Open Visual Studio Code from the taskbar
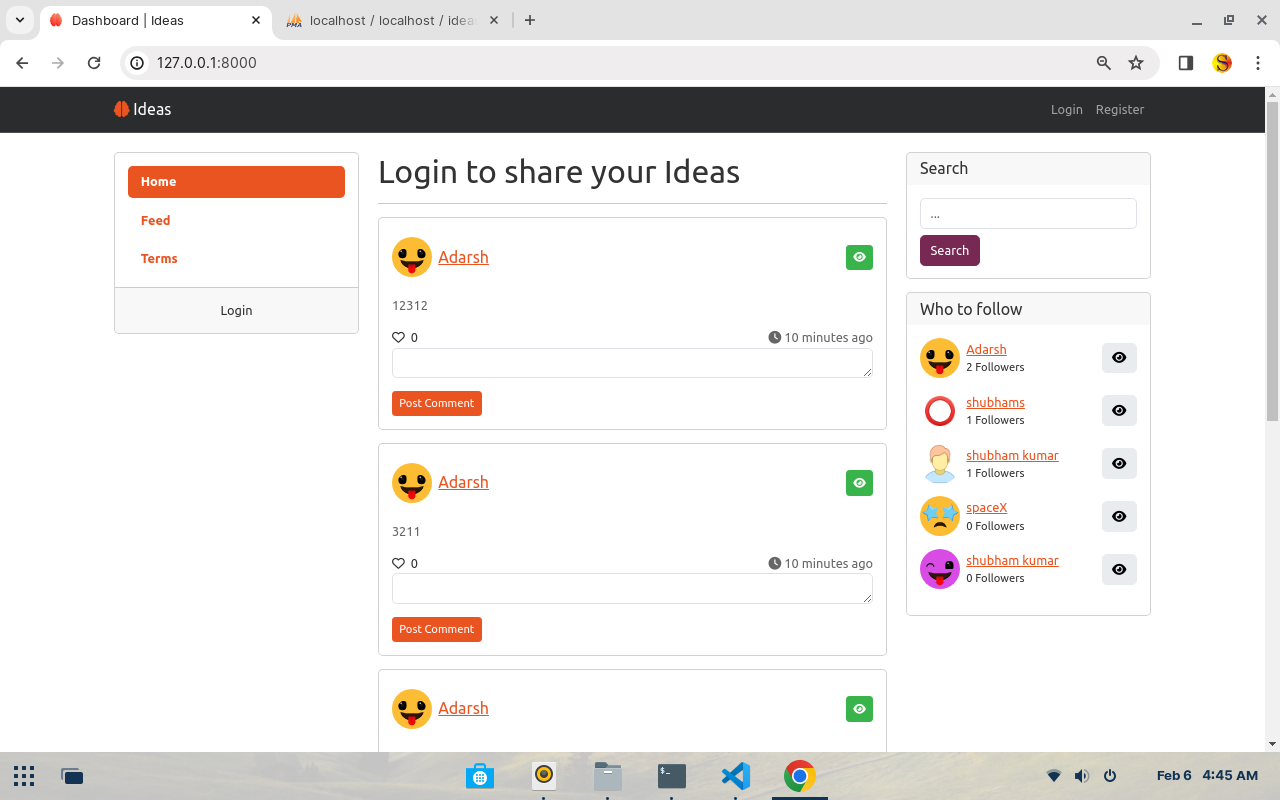 pos(735,776)
